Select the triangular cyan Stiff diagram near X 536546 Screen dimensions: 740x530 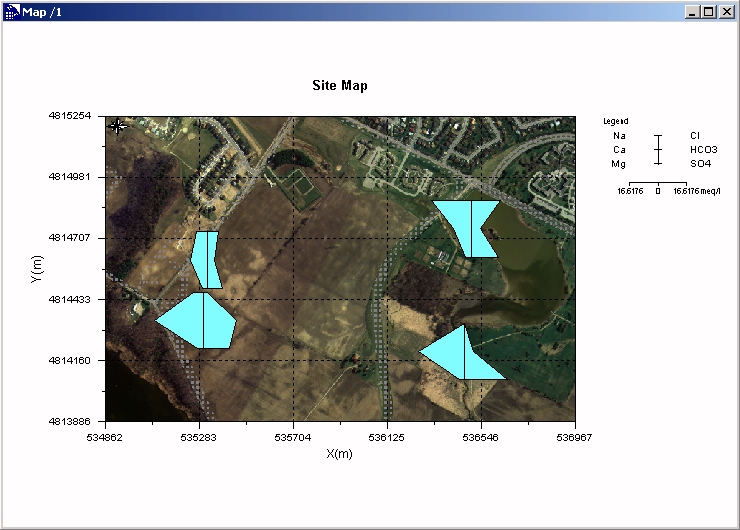[x=462, y=357]
